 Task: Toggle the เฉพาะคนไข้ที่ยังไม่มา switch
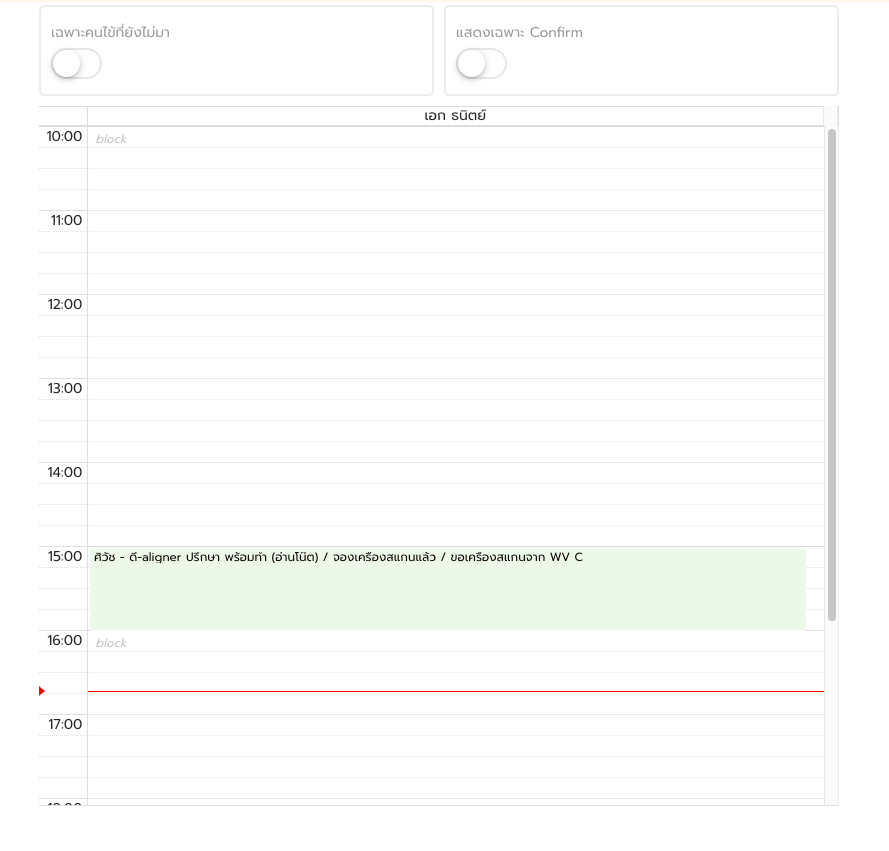[x=76, y=63]
